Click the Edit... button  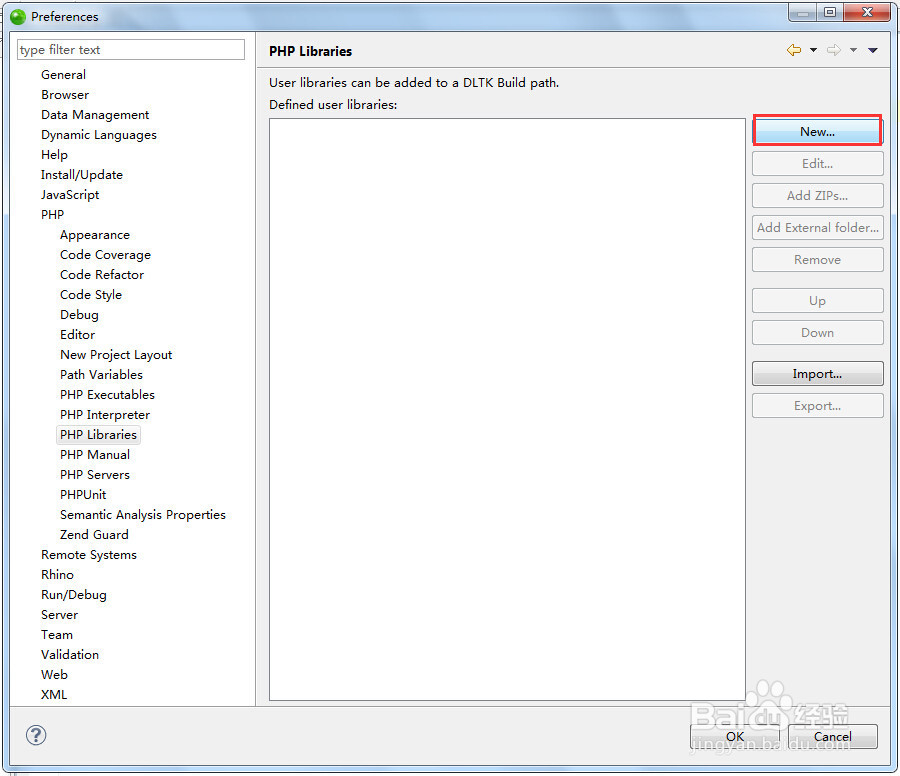point(817,164)
